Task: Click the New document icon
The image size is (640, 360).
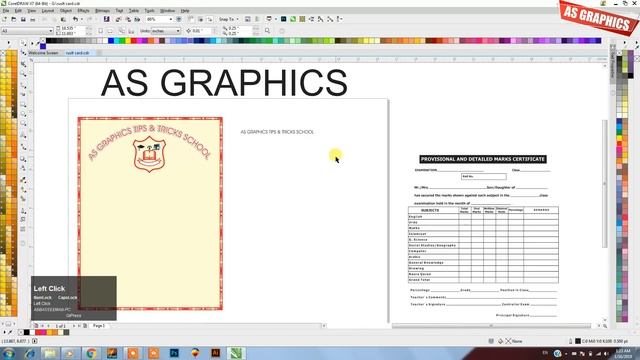Action: pyautogui.click(x=4, y=19)
